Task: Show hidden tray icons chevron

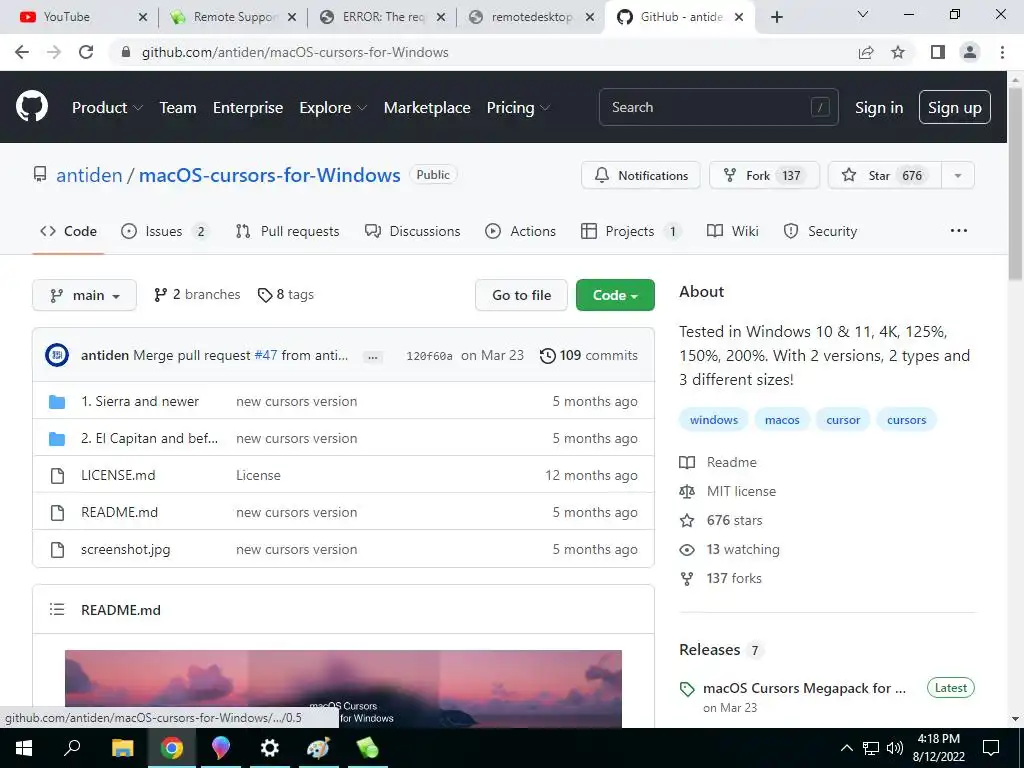Action: pos(846,748)
